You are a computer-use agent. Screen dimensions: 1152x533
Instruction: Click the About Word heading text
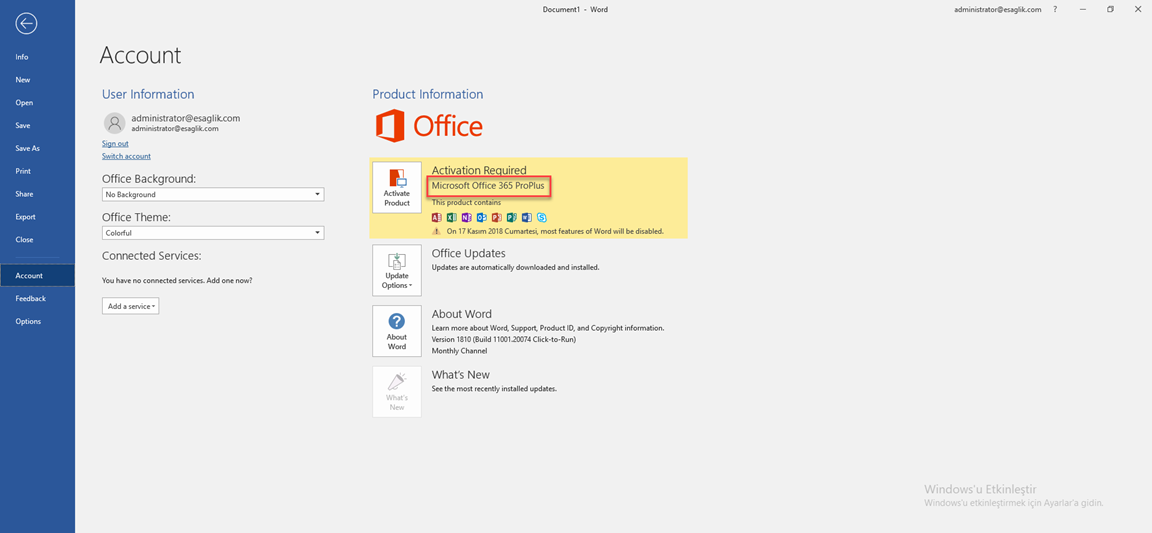[461, 314]
